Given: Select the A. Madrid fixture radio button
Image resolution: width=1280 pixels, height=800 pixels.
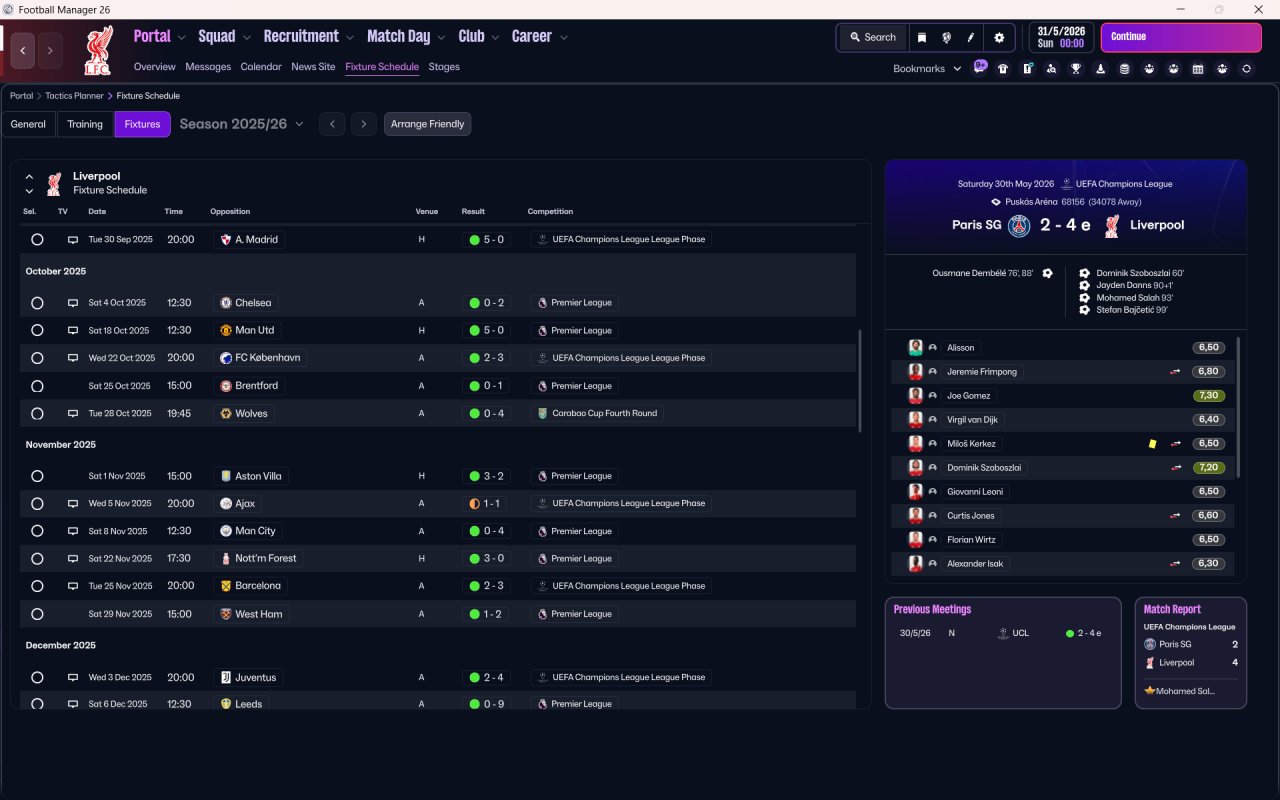Looking at the screenshot, I should tap(37, 240).
